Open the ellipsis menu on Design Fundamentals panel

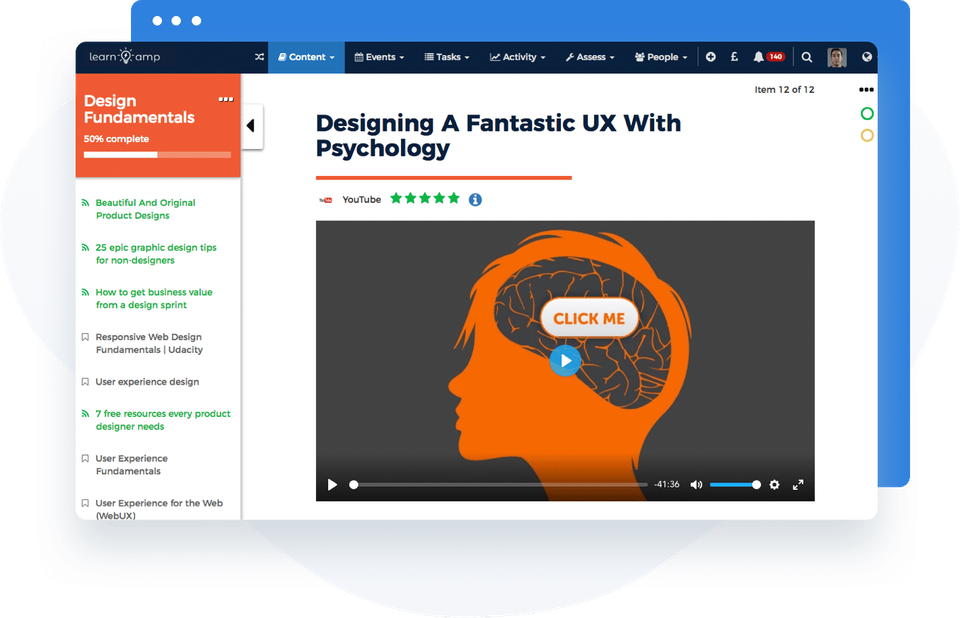point(226,99)
